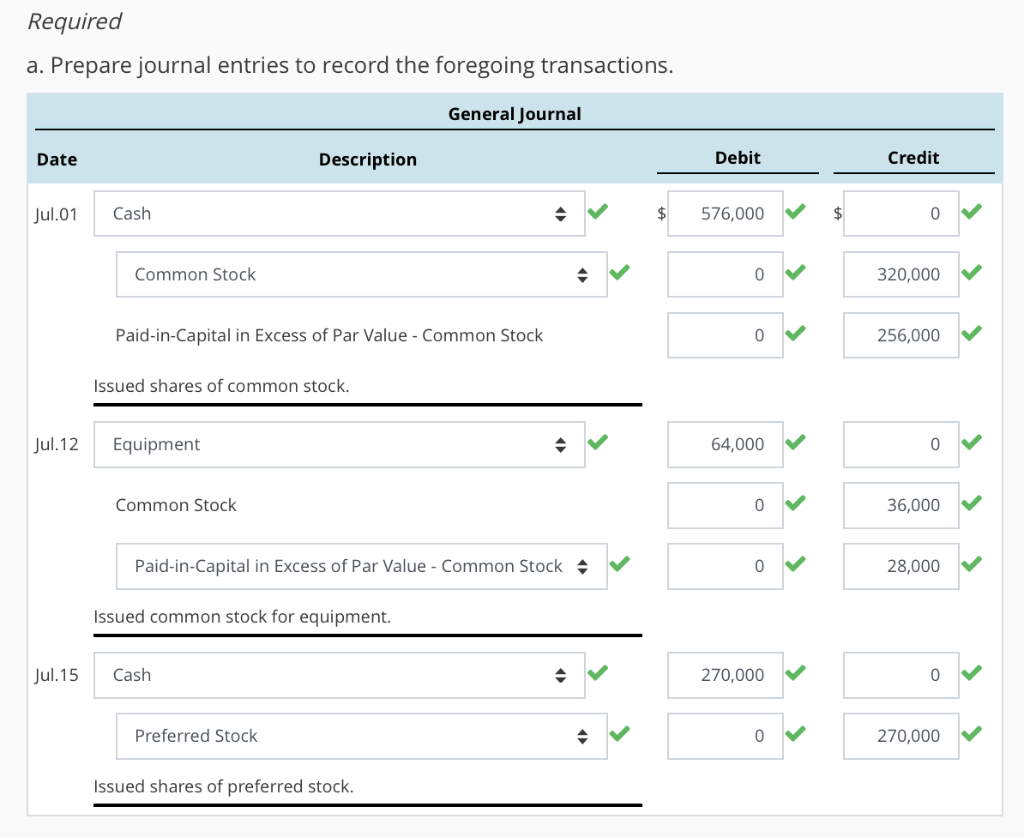Open the Equipment account dropdown

tap(339, 444)
